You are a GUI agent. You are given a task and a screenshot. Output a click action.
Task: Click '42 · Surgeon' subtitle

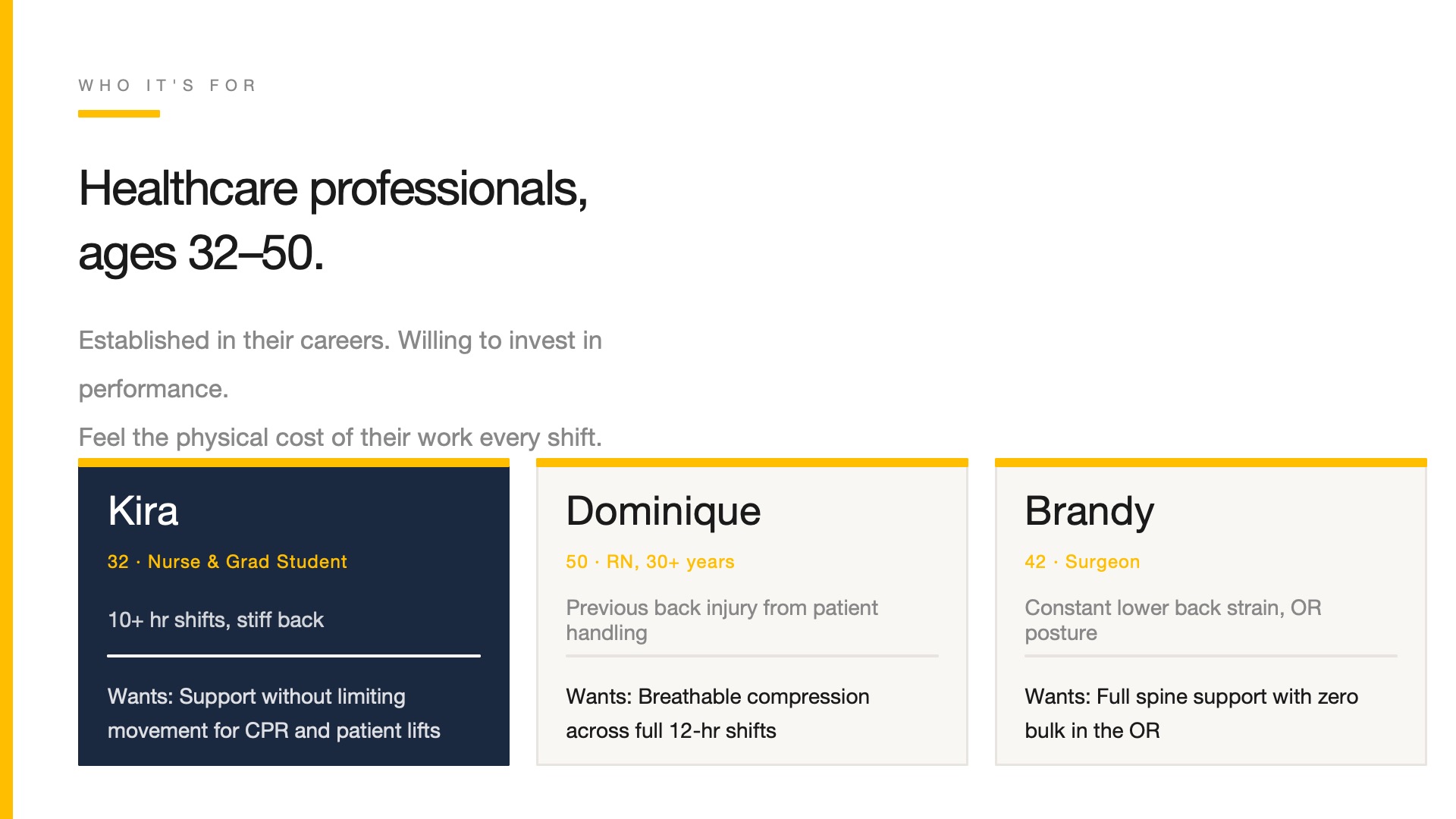pos(1082,562)
